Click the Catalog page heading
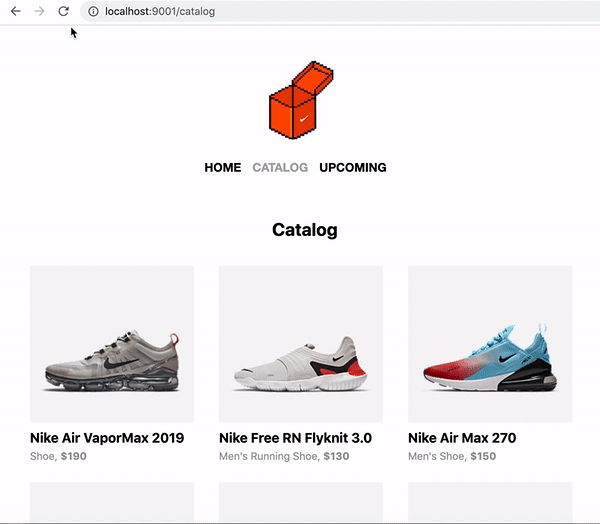The image size is (600, 524). point(304,230)
